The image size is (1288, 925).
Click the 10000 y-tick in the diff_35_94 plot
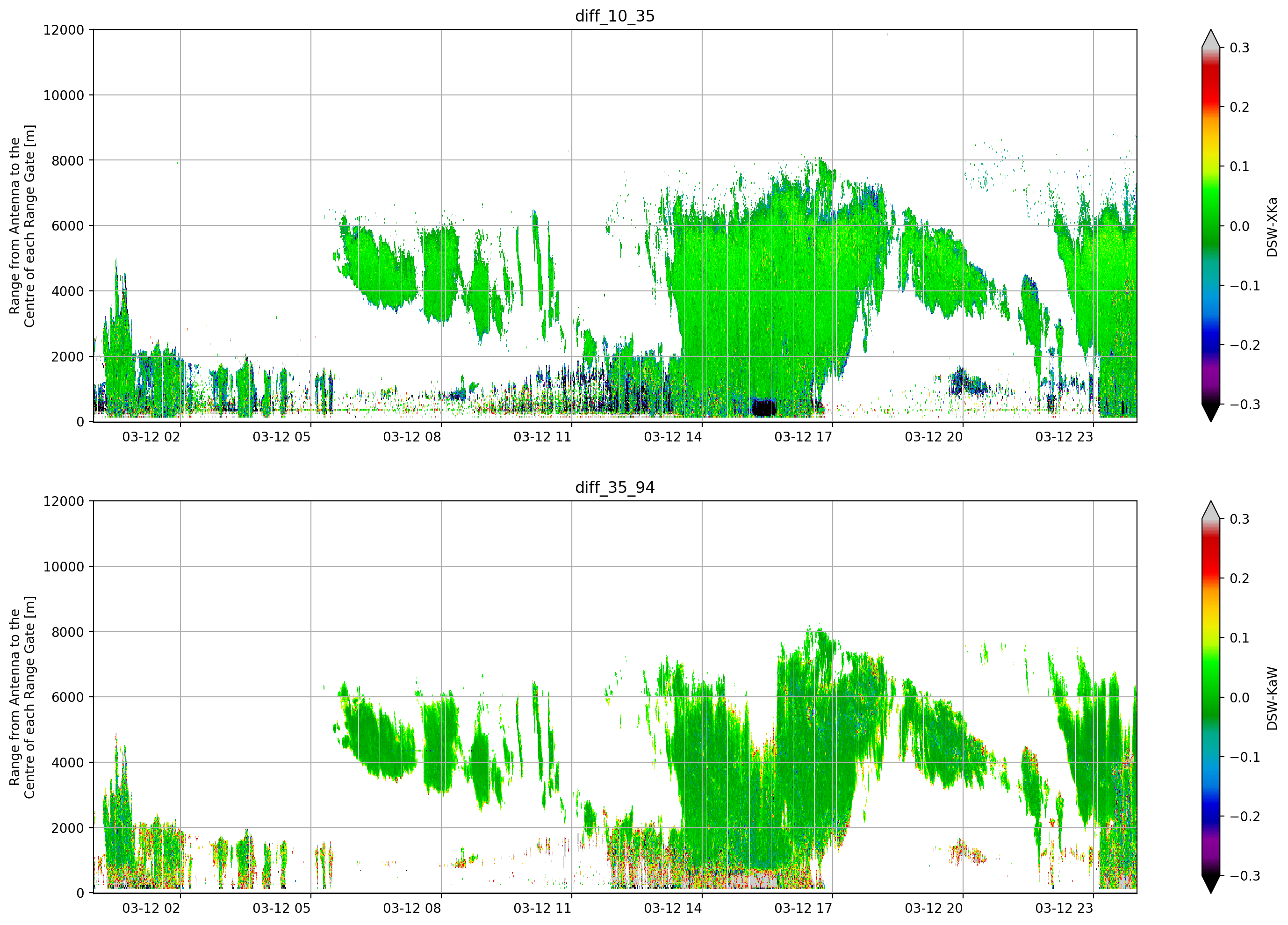tap(64, 567)
